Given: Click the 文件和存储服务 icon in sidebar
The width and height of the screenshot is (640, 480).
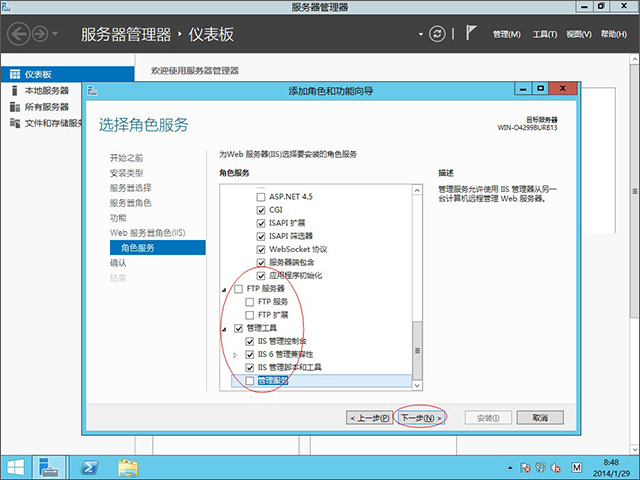Looking at the screenshot, I should (x=15, y=123).
